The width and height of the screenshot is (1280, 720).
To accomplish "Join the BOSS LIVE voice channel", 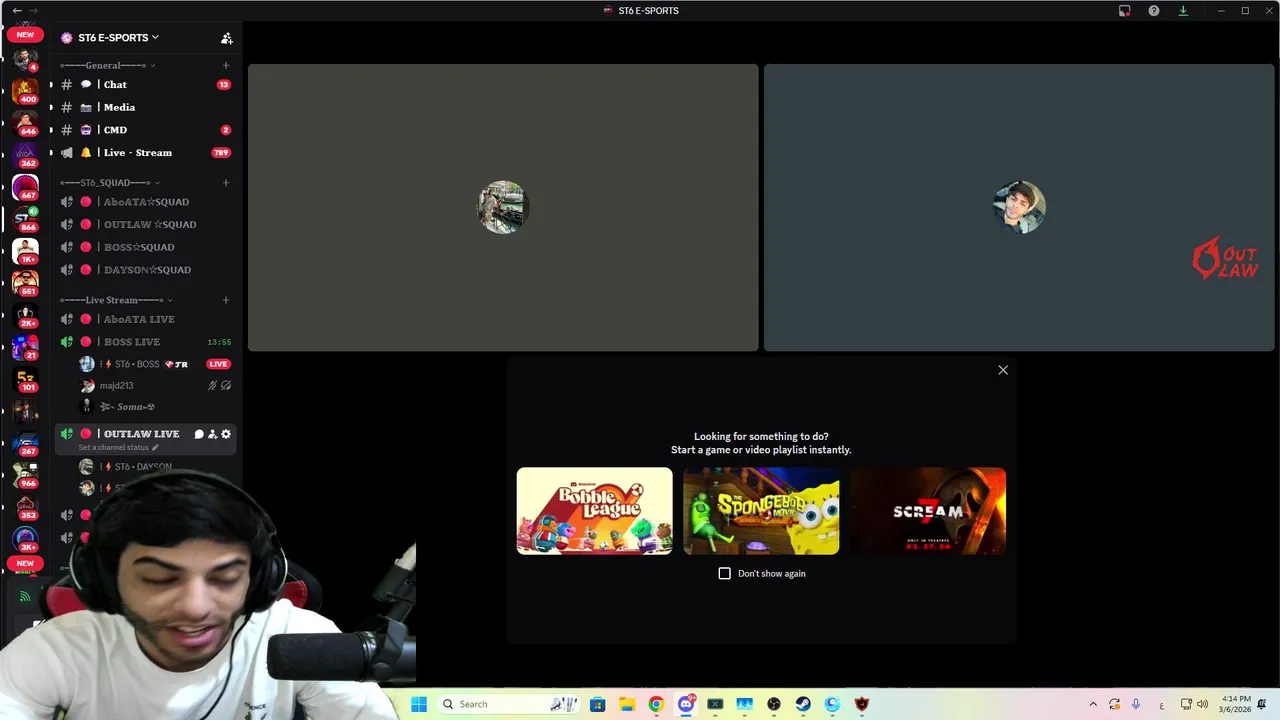I will pos(146,342).
